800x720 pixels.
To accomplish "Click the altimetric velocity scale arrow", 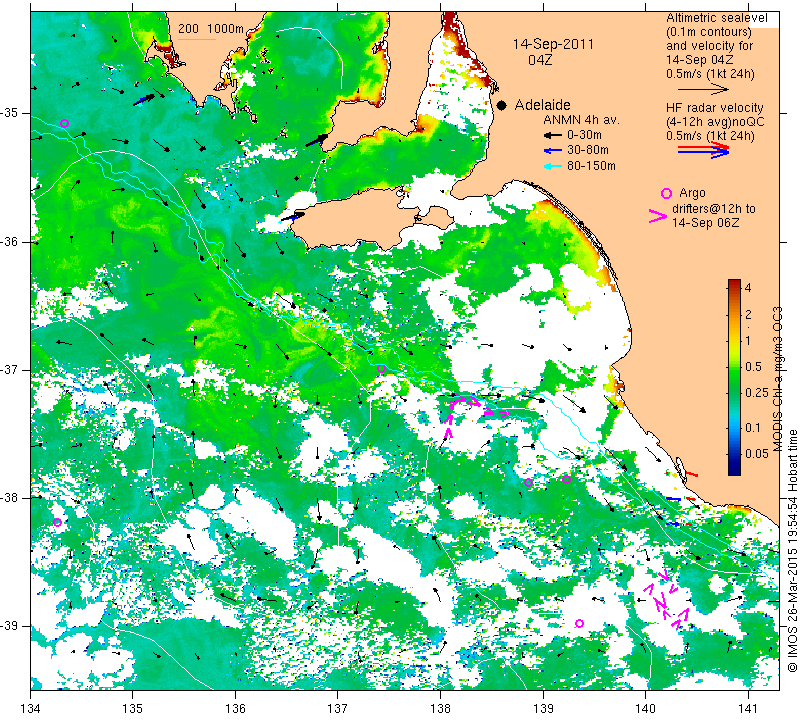I will 703,90.
